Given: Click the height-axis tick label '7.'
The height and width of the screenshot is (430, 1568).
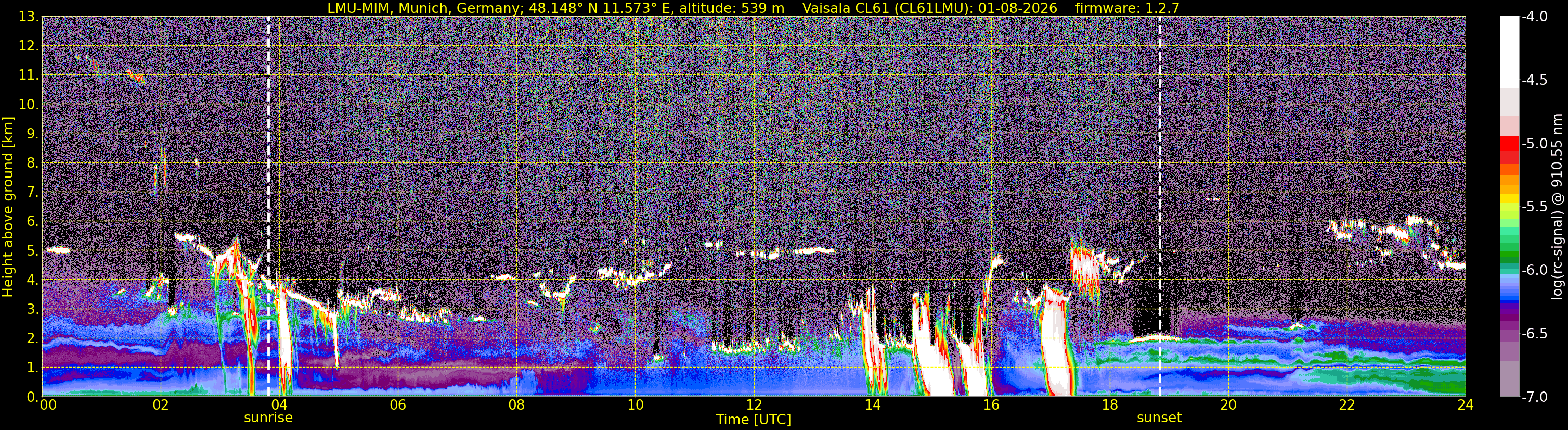Looking at the screenshot, I should point(32,193).
